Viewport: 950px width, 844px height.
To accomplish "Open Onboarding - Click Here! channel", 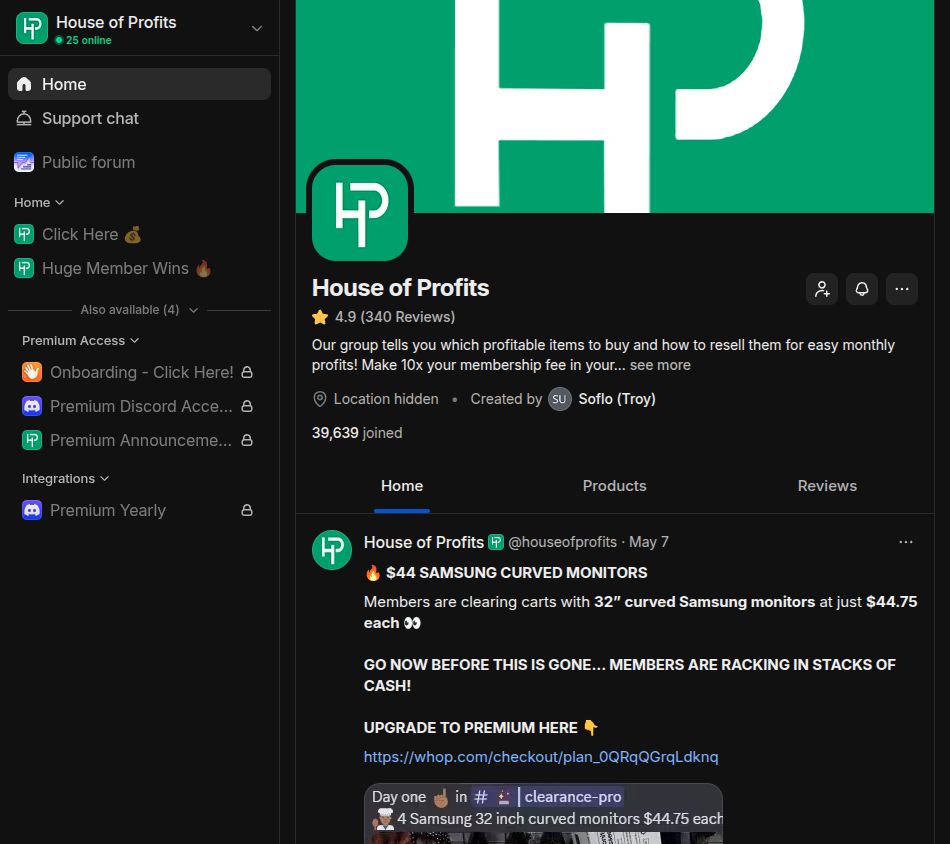I will click(139, 372).
